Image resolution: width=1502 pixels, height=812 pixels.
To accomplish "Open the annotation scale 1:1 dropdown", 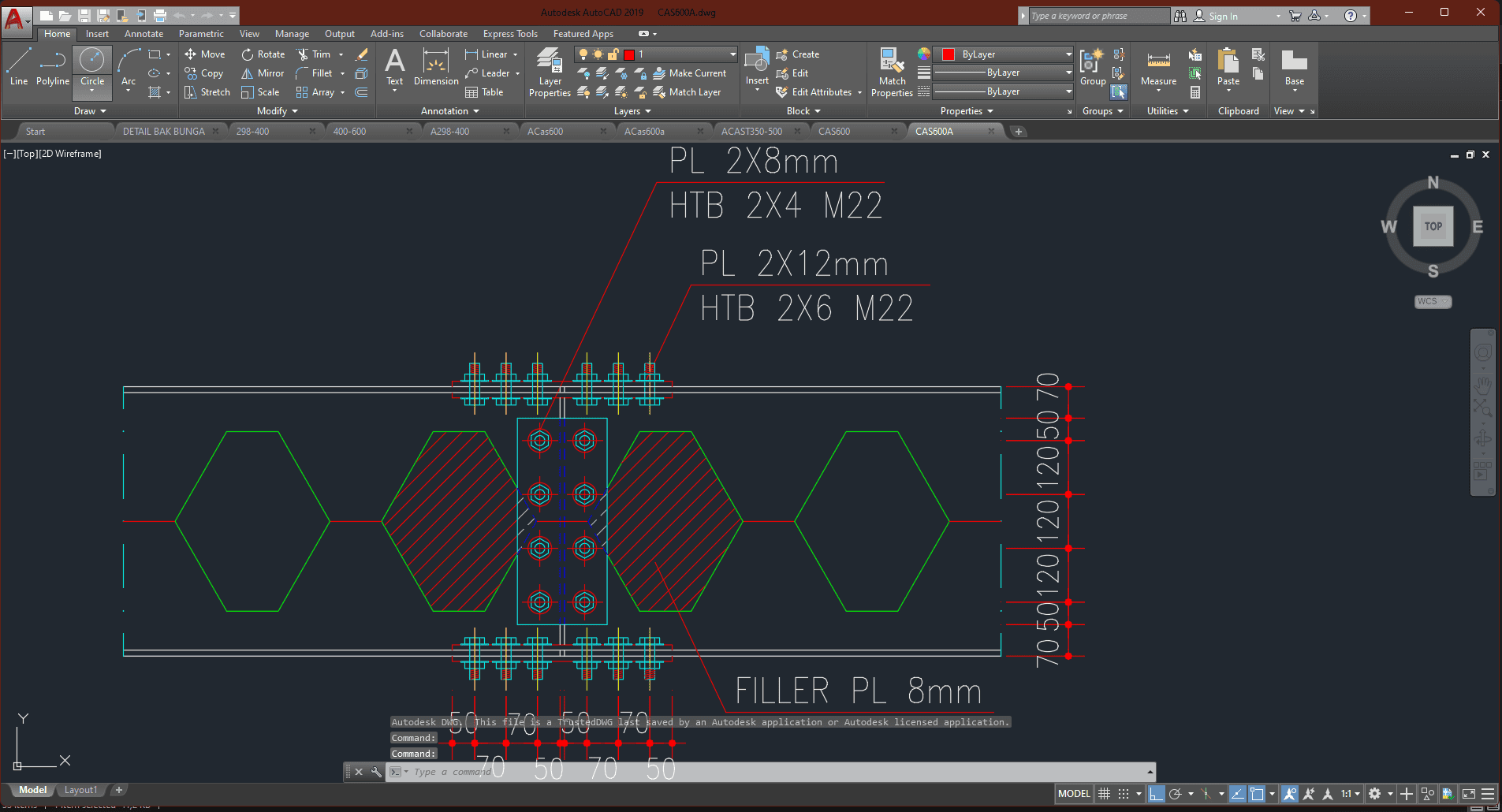I will (1350, 794).
